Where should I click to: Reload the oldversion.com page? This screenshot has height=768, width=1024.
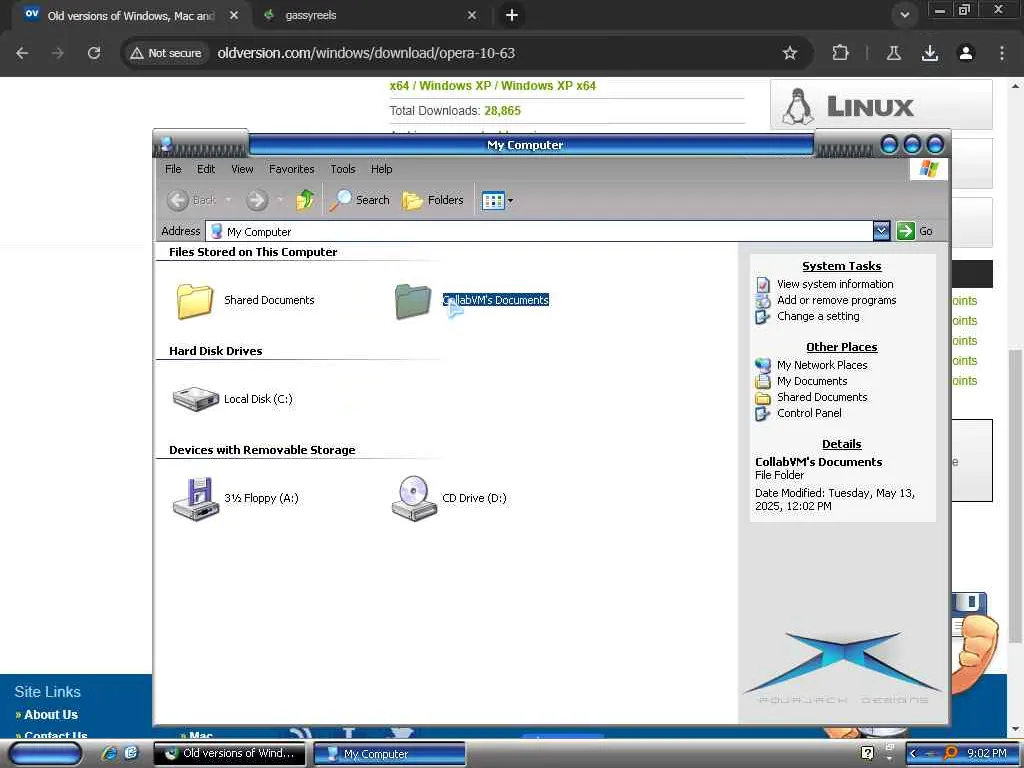94,53
